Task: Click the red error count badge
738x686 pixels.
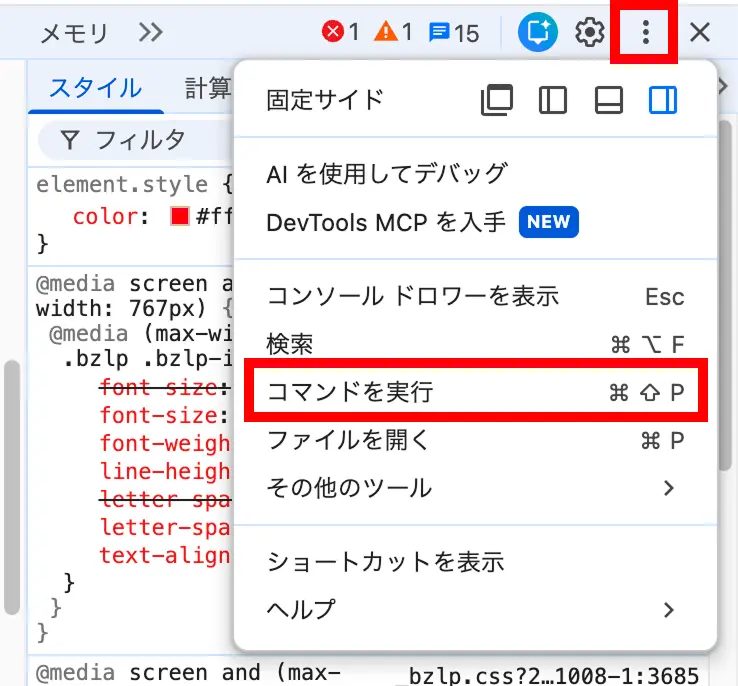Action: 340,32
